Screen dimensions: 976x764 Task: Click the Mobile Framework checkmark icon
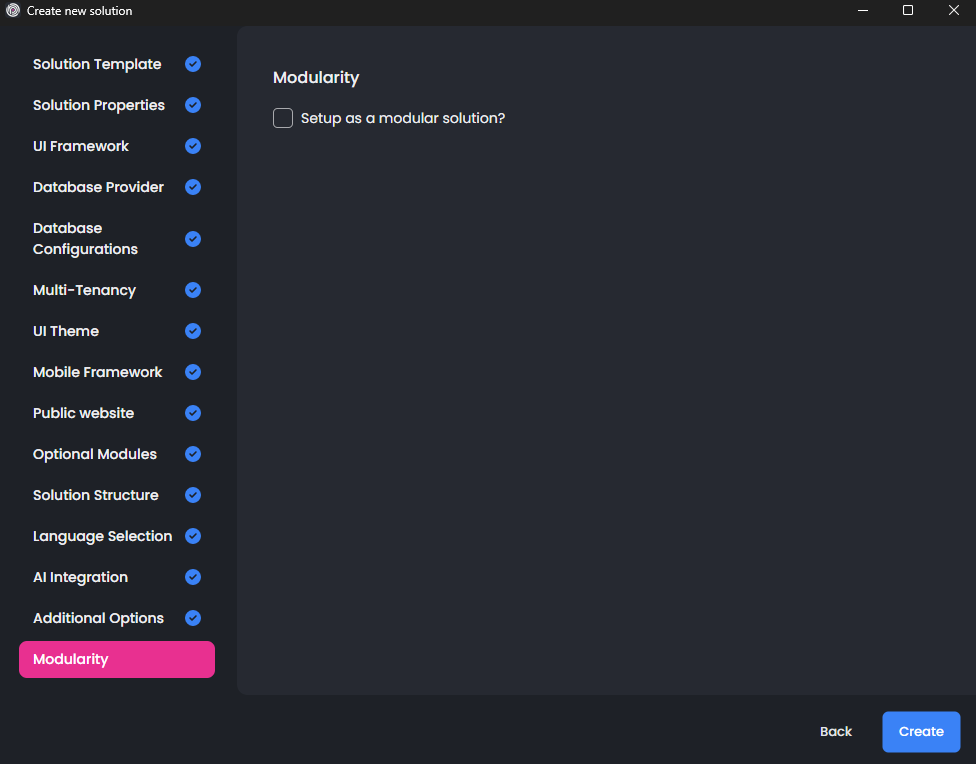tap(193, 372)
